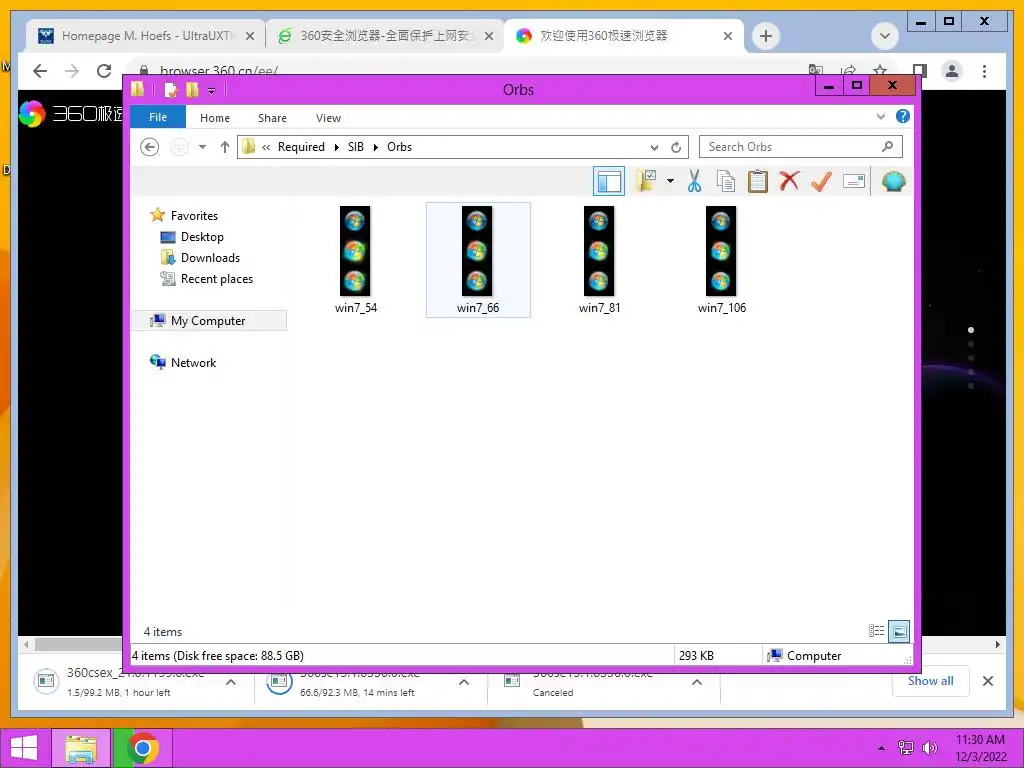Switch to details view icon
This screenshot has width=1024, height=768.
pos(876,631)
